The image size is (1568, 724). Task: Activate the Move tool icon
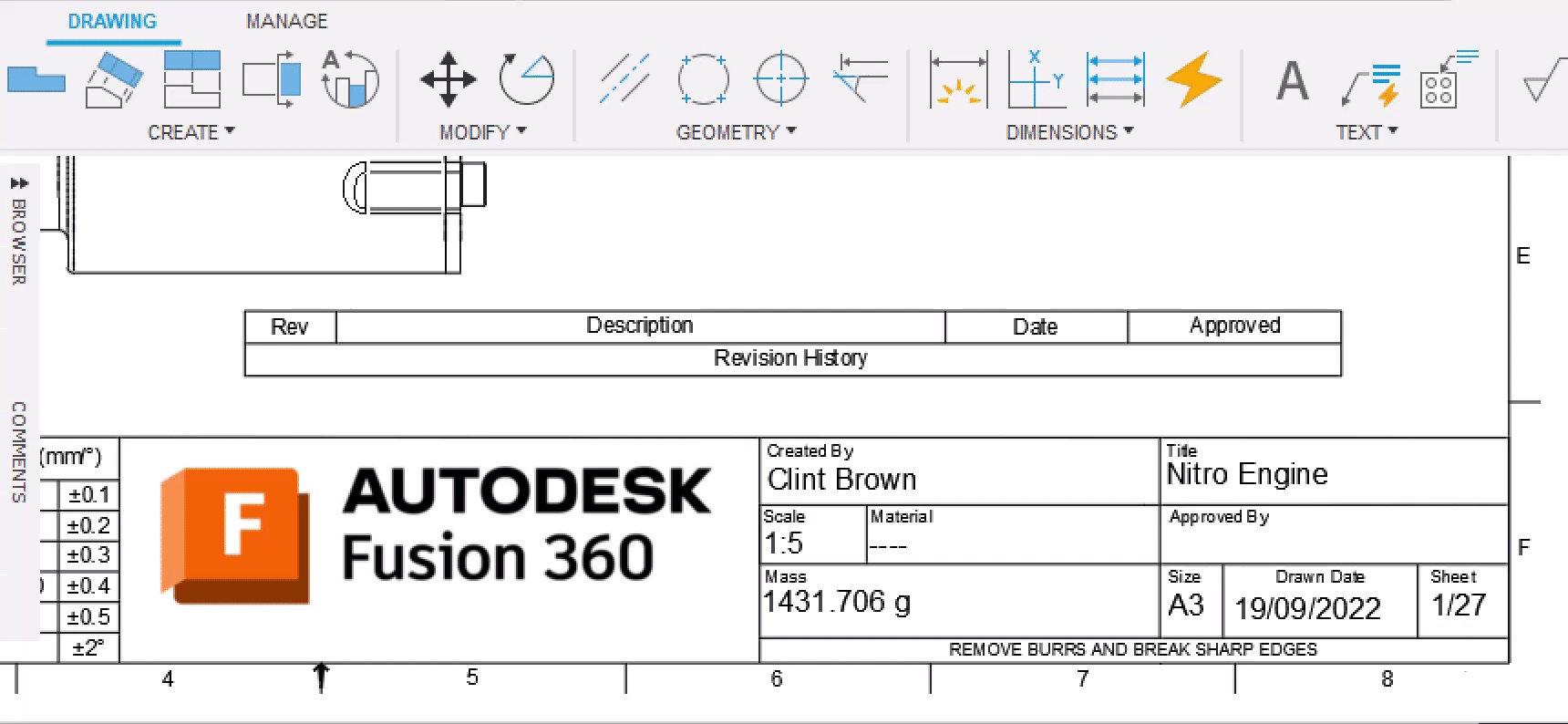(x=448, y=79)
